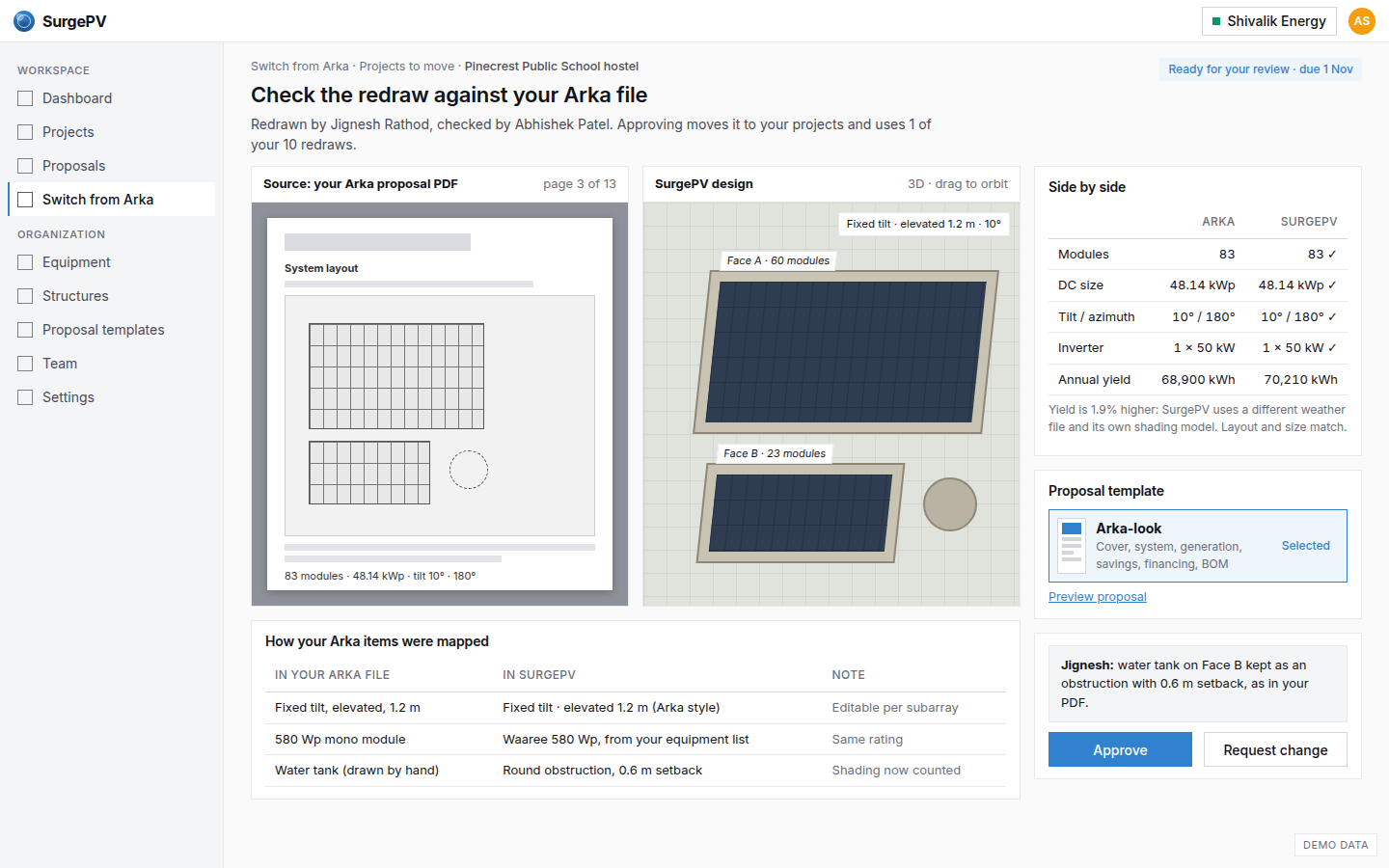Click the Ready for your review status badge

[x=1260, y=69]
